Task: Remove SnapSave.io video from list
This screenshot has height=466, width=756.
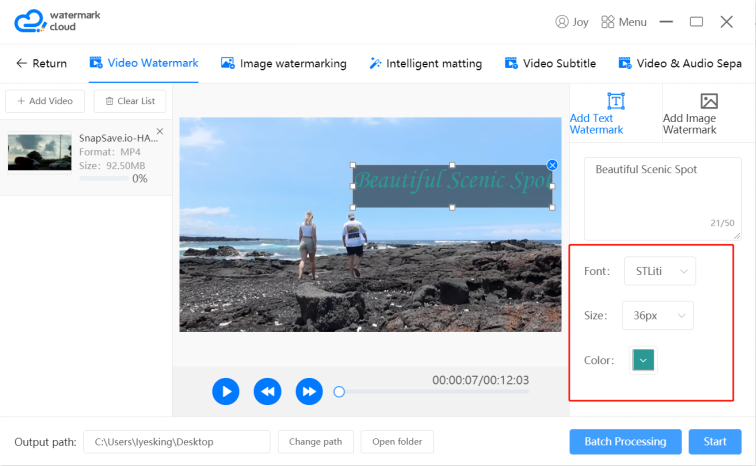Action: tap(160, 131)
